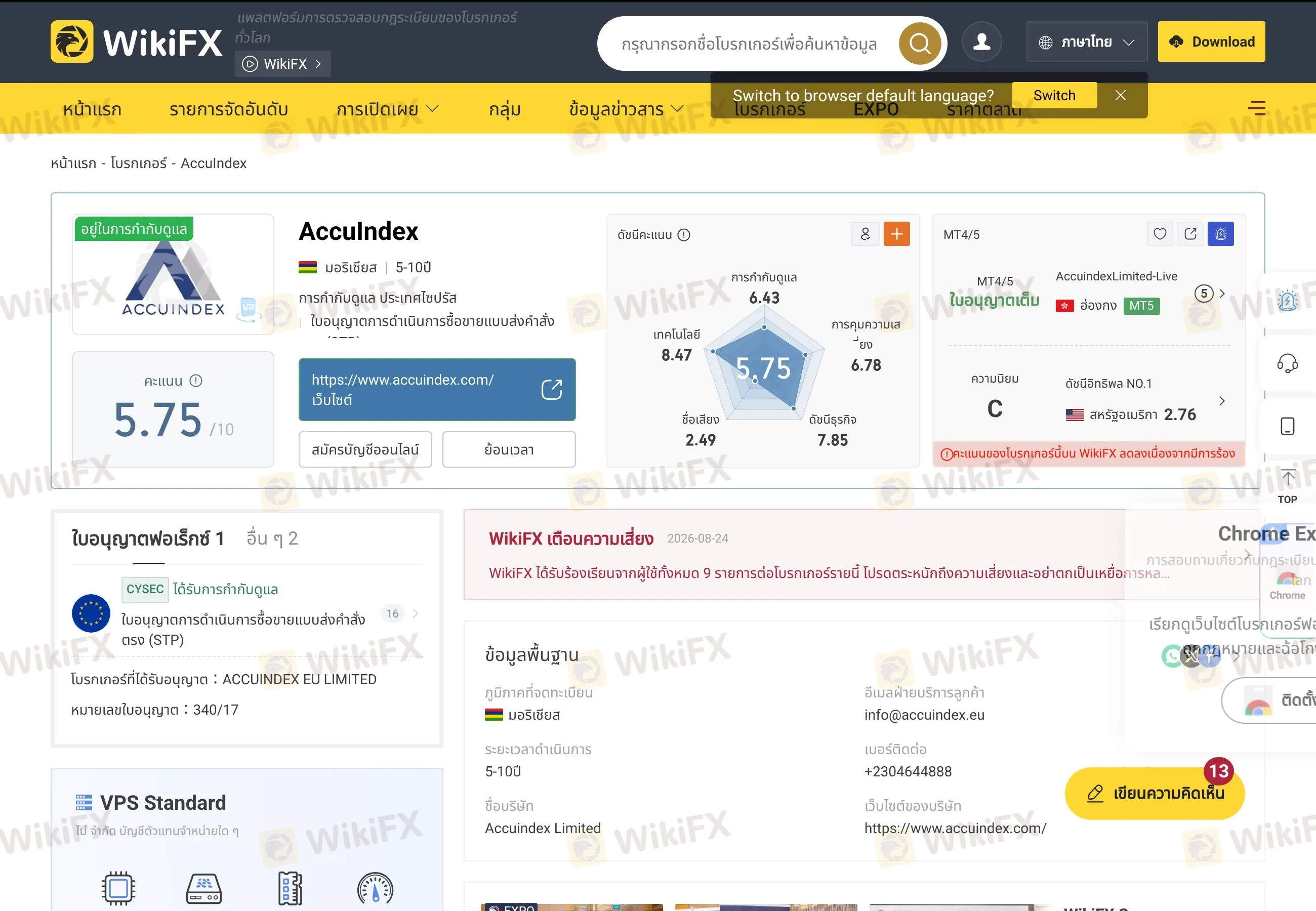The width and height of the screenshot is (1316, 911).
Task: Click the VPS memory RAM icon
Action: click(290, 888)
